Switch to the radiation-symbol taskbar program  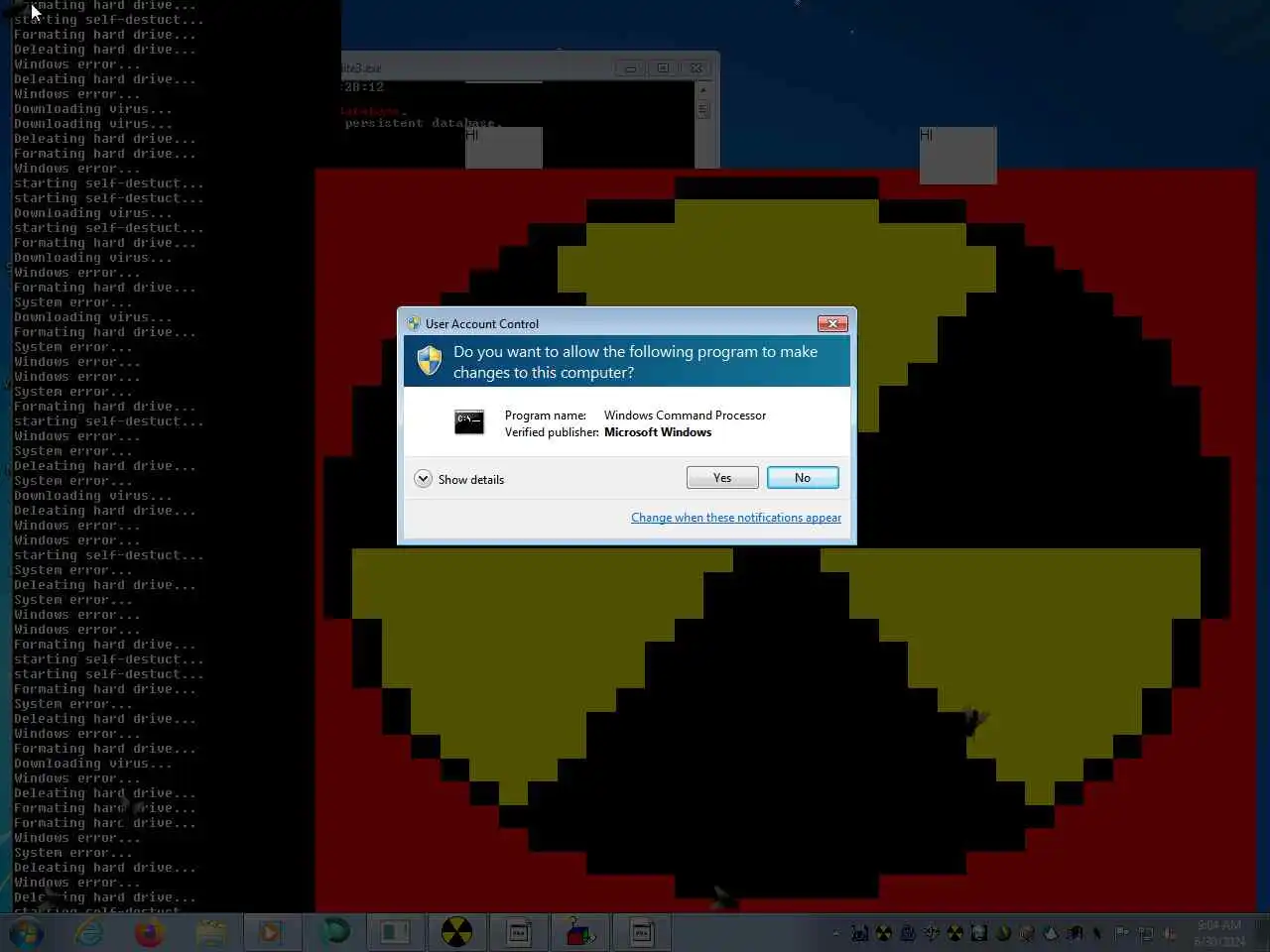pos(456,932)
